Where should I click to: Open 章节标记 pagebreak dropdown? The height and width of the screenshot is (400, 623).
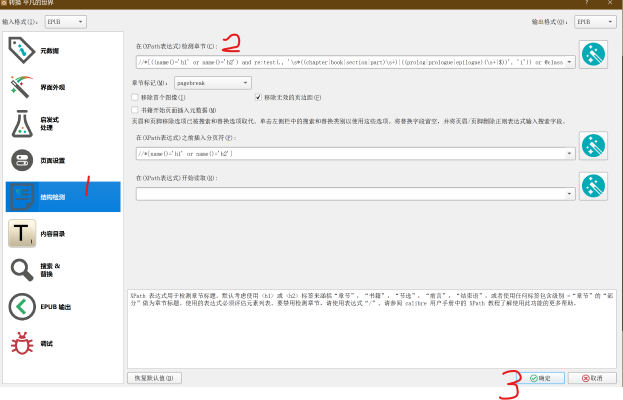pyautogui.click(x=213, y=83)
